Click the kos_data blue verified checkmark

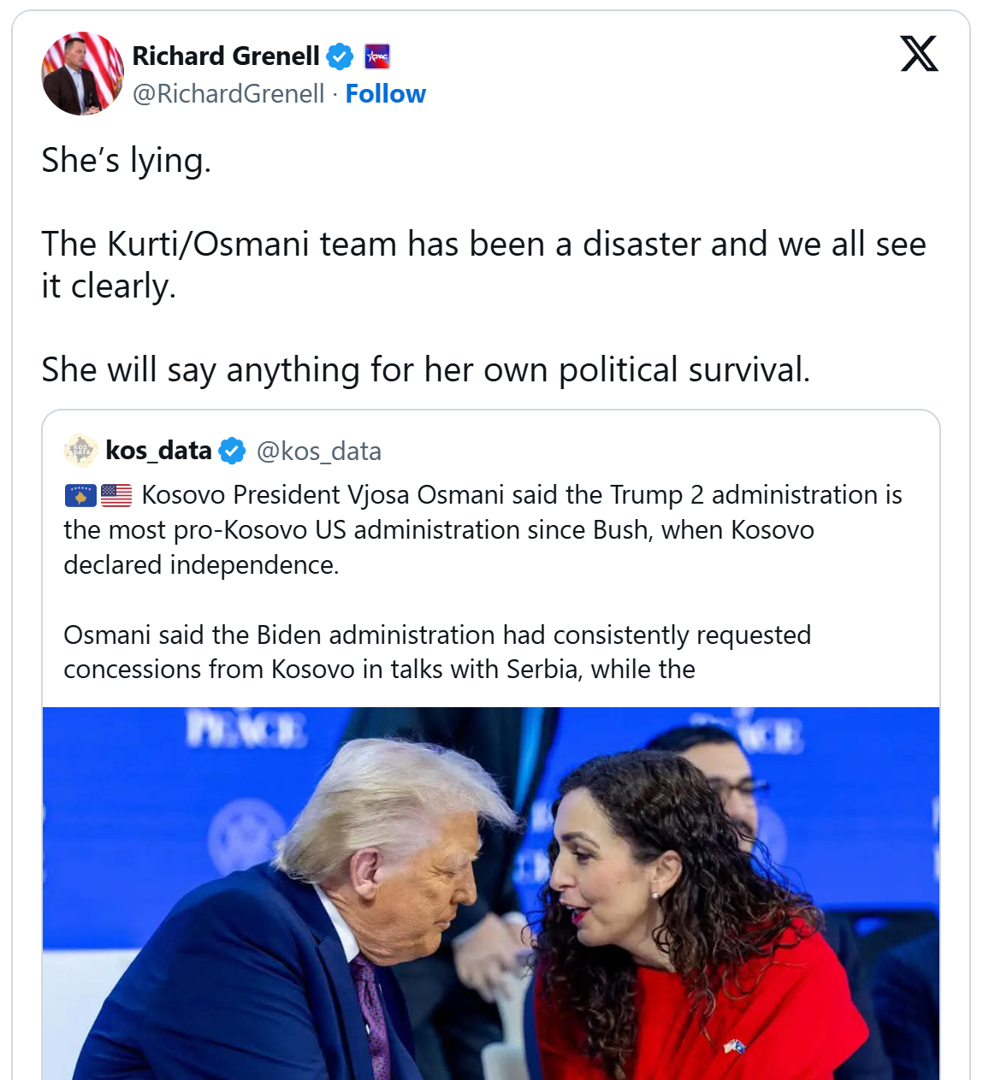[x=232, y=451]
